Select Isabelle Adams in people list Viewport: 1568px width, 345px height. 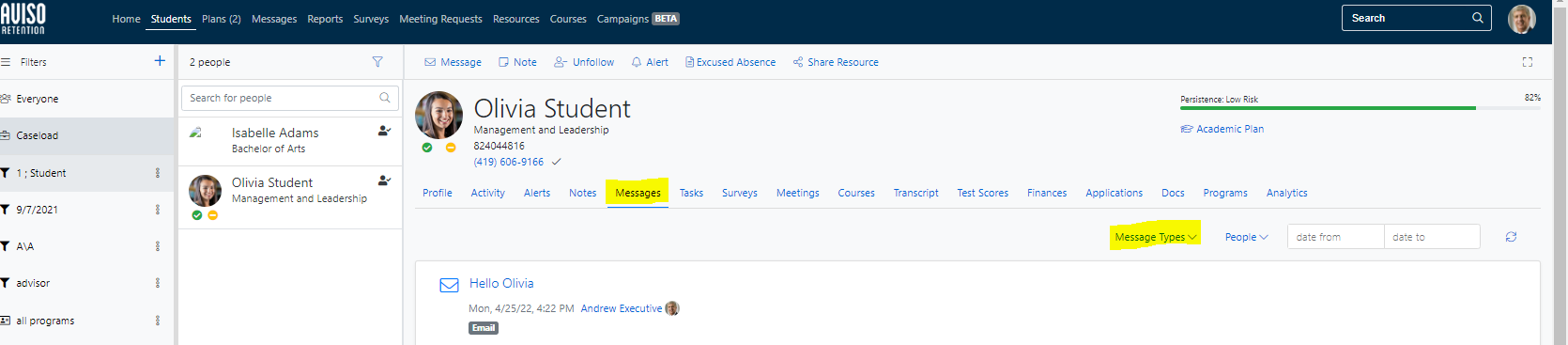290,141
